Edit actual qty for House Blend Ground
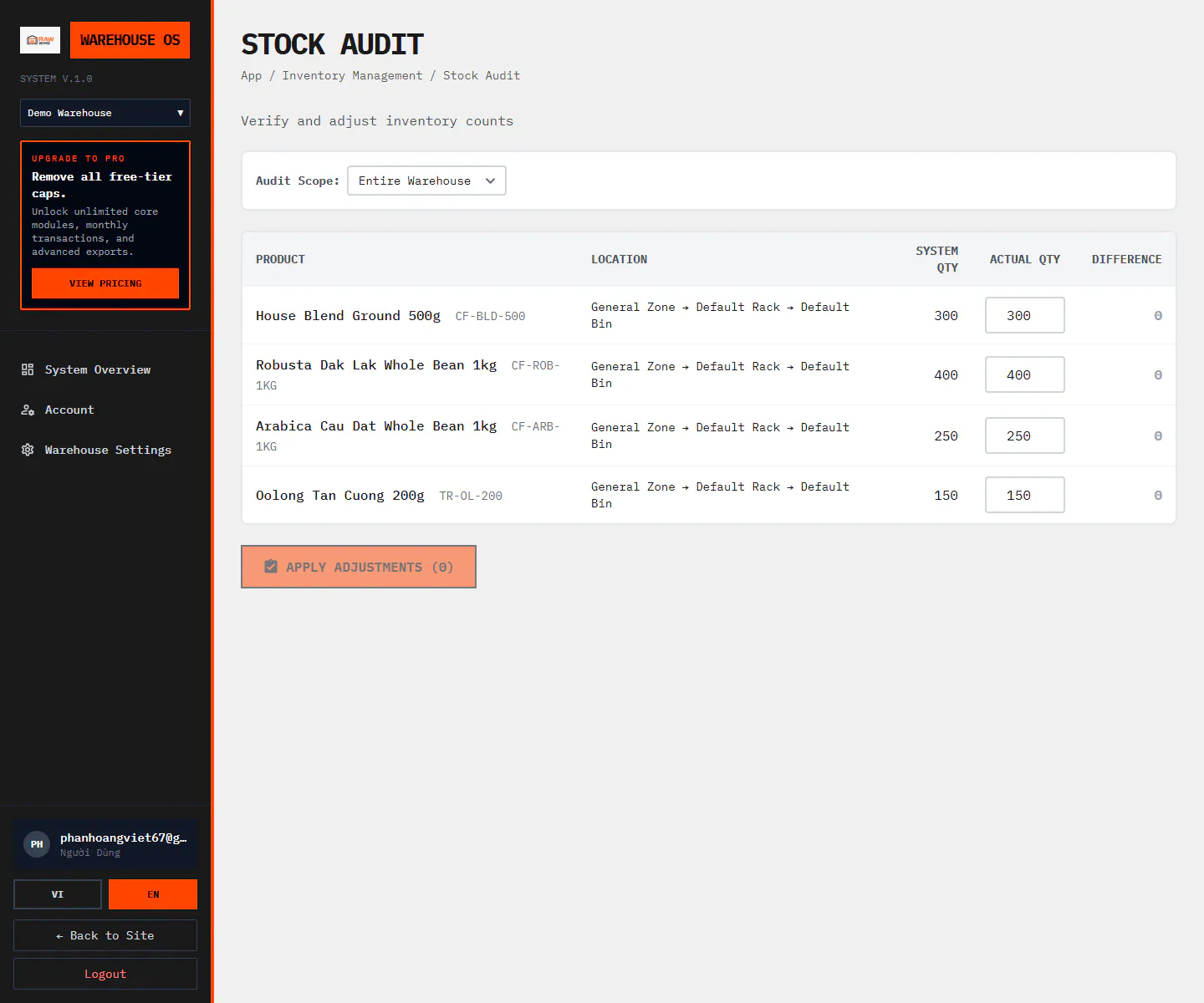Screen dimensions: 1204x1003 click(1025, 315)
